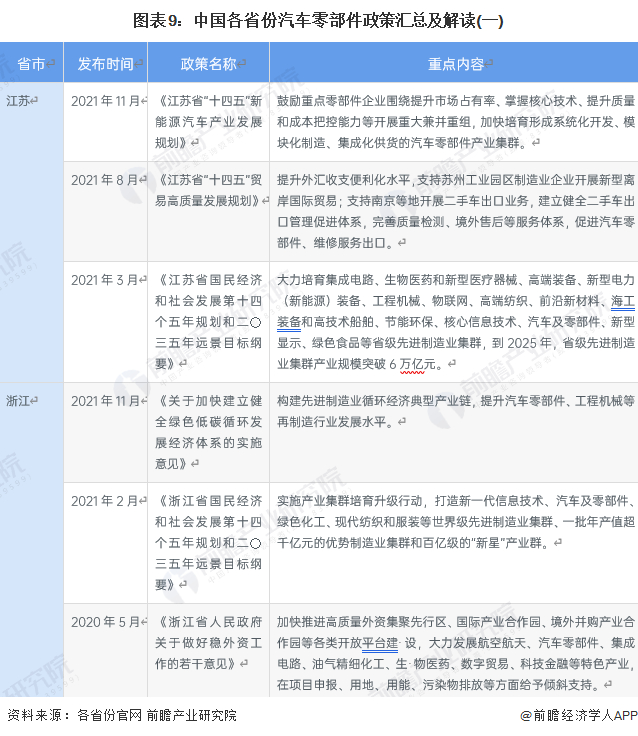This screenshot has height=736, width=638.
Task: Click the content starting 实施产业集群培育升级行动
Action: [x=455, y=522]
